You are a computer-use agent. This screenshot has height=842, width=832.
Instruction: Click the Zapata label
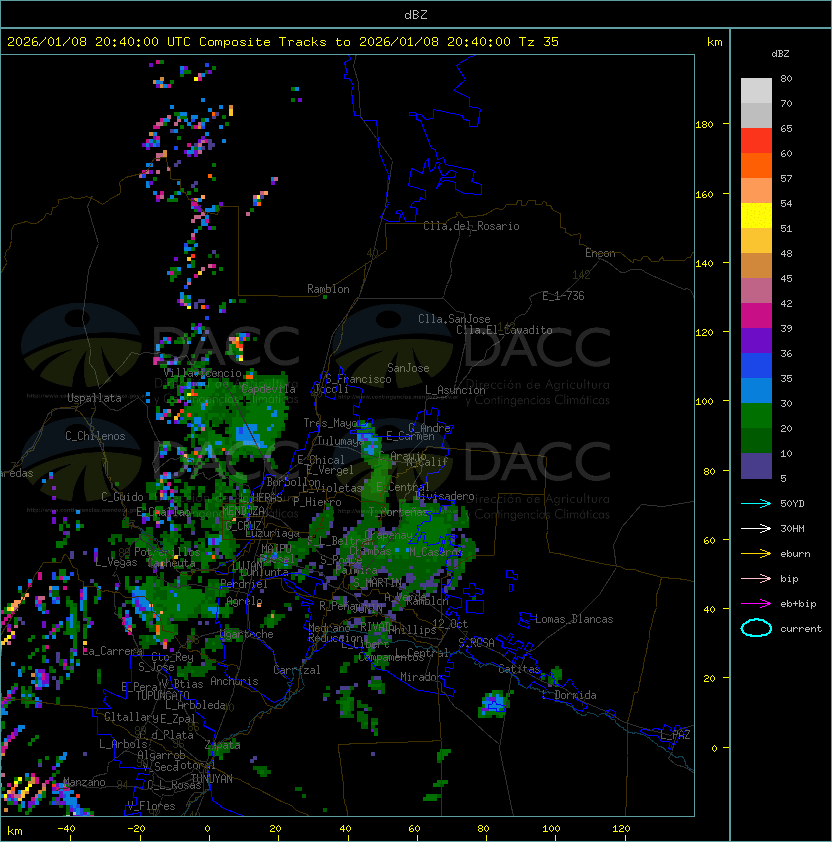coord(222,745)
